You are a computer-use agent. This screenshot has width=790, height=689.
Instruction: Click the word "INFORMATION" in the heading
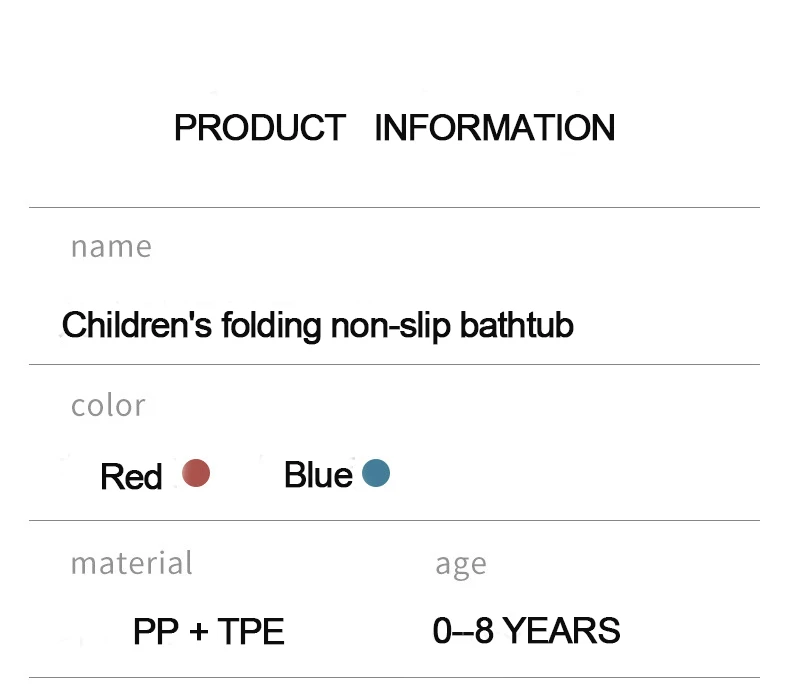494,128
